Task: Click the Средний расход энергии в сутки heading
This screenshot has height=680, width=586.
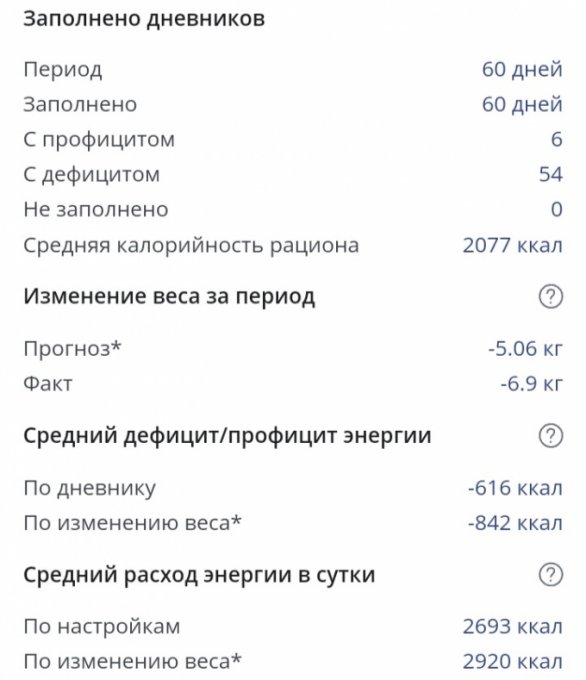Action: pyautogui.click(x=199, y=575)
